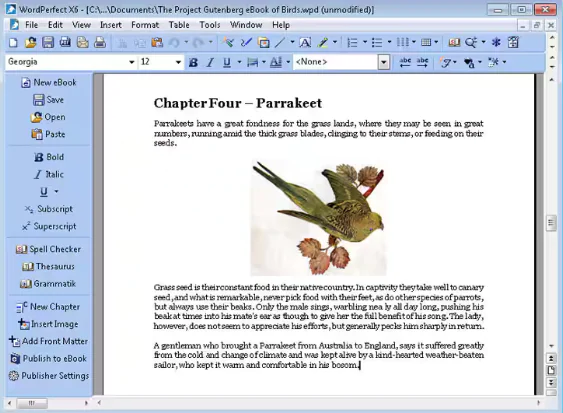This screenshot has height=413, width=563.
Task: Click the Open folder icon in top toolbar
Action: 31,42
